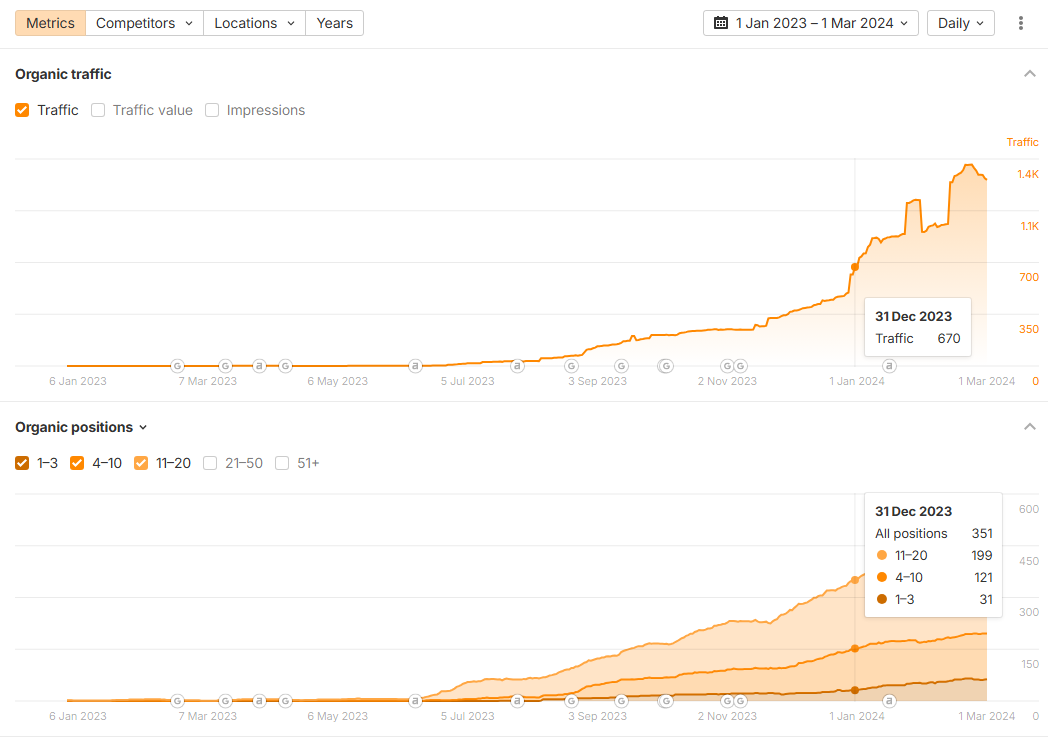Click '6 Jan 2023' label under positions chart
Viewport: 1048px width, 737px height.
pyautogui.click(x=78, y=716)
